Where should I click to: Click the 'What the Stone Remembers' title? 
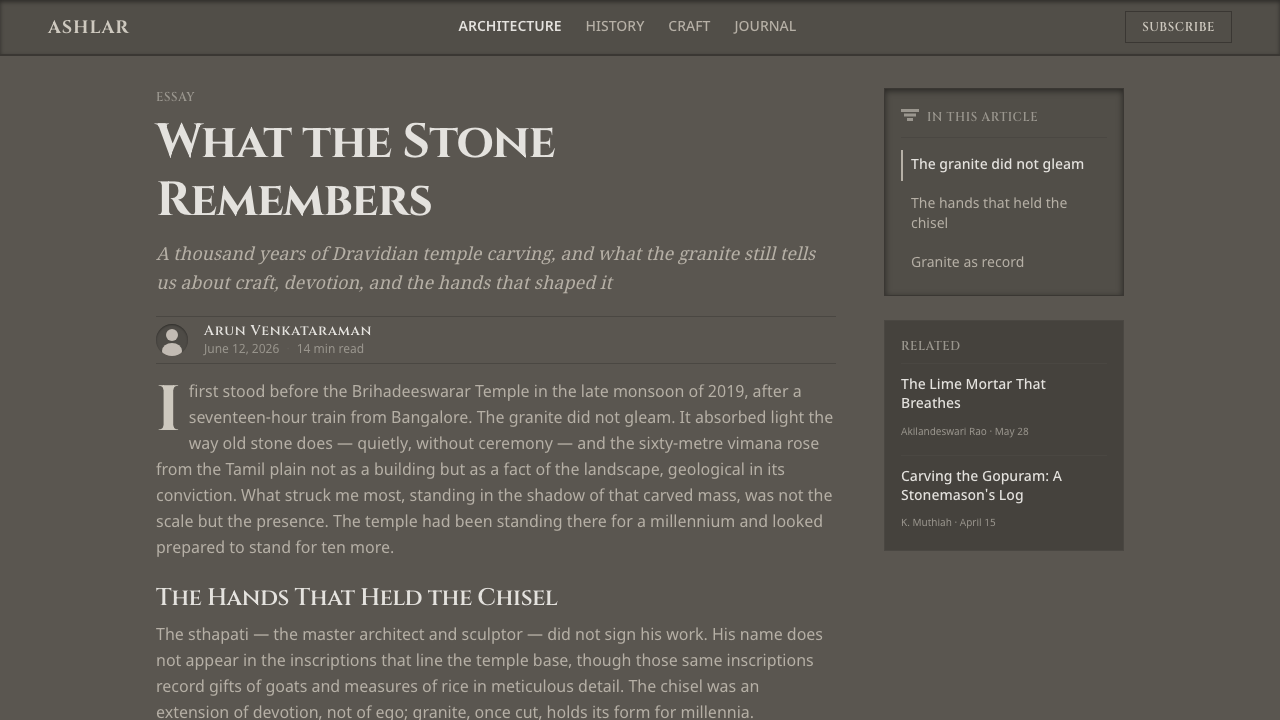355,170
